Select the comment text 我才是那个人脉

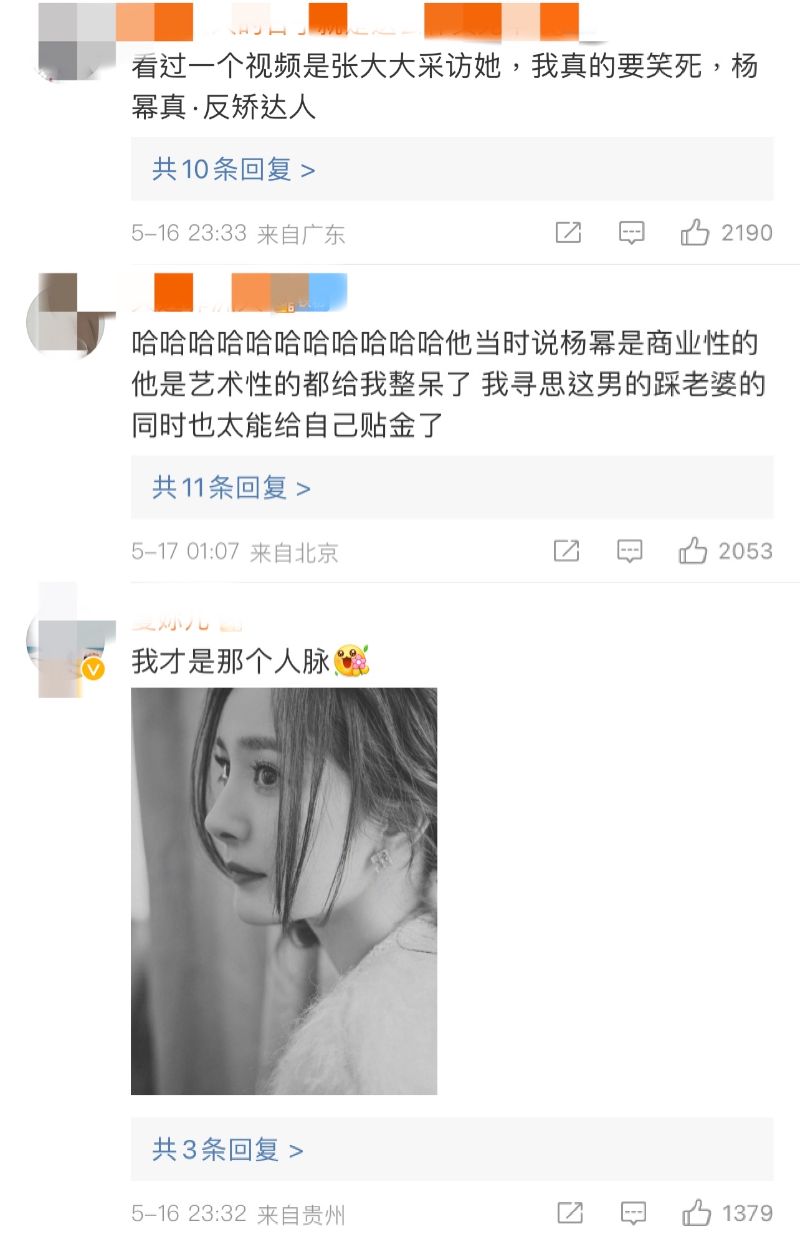click(x=232, y=661)
